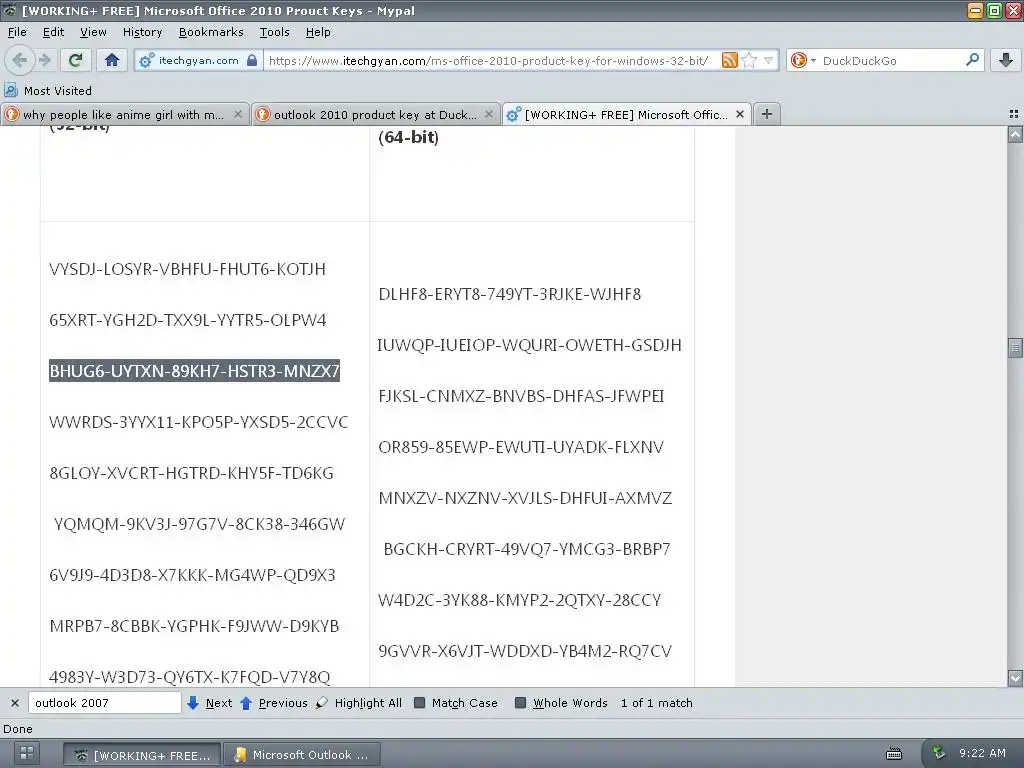Click key VYSDJ-LOSYR-VBHFU-FHUT6-KOTJH
This screenshot has width=1024, height=768.
coord(187,269)
